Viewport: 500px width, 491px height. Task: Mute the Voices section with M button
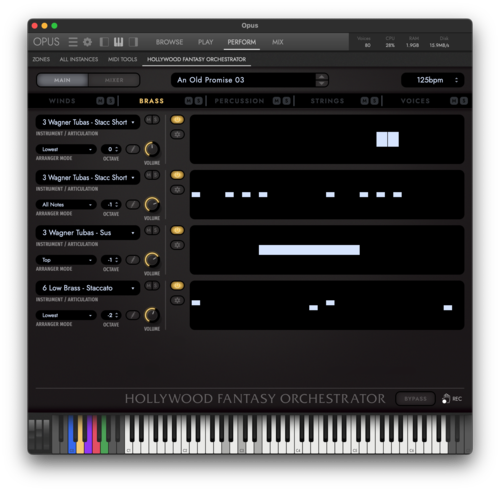click(454, 101)
